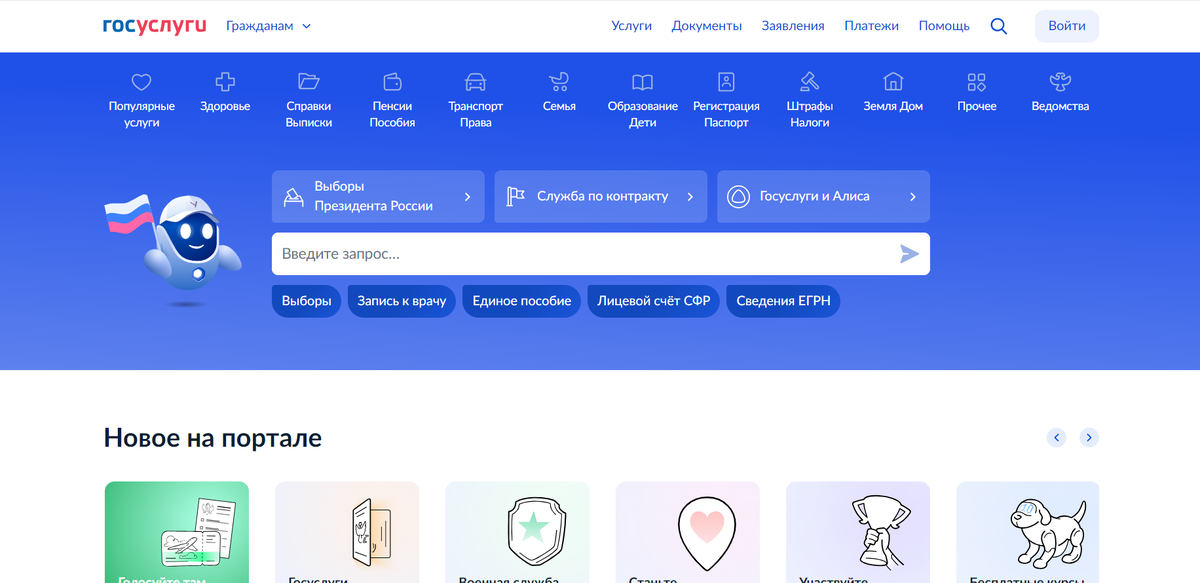The image size is (1200, 583).
Task: Open the trophy cup card thumbnail
Action: (858, 532)
